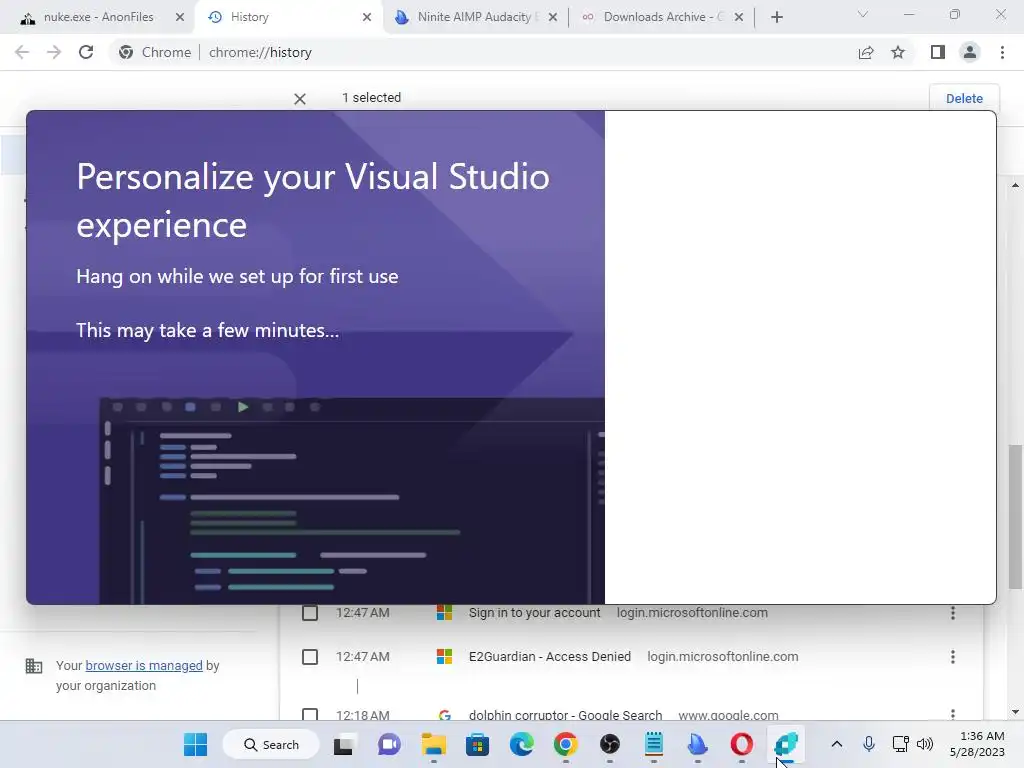Go forward to the next page
Screen dimensions: 1024x768
[54, 52]
